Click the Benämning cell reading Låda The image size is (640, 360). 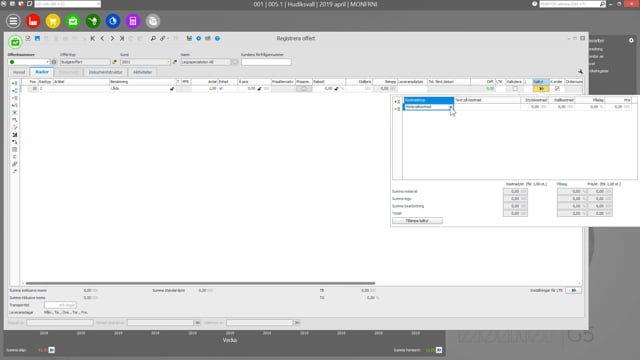(142, 89)
